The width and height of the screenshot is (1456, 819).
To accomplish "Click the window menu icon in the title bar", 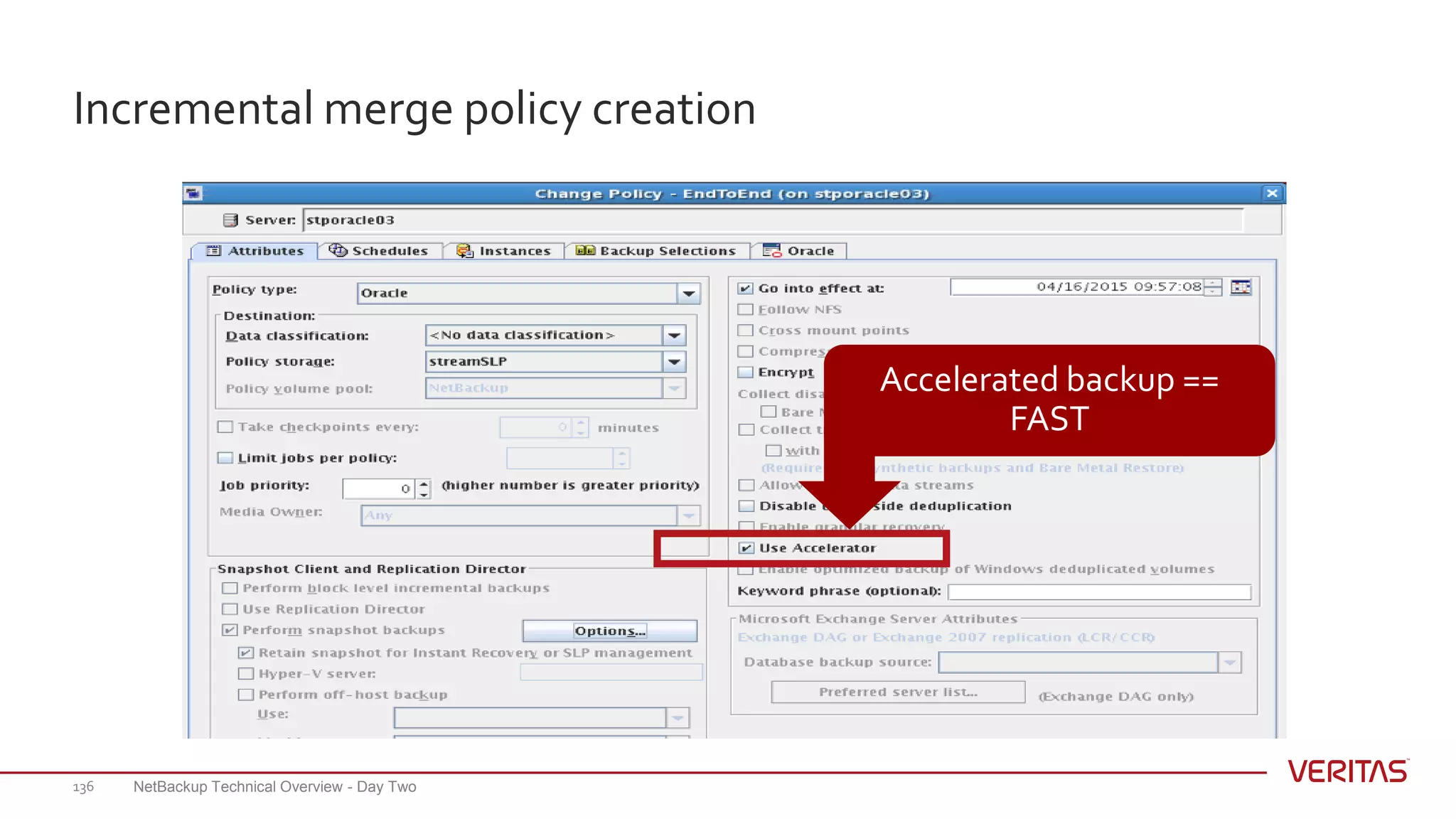I will point(194,193).
